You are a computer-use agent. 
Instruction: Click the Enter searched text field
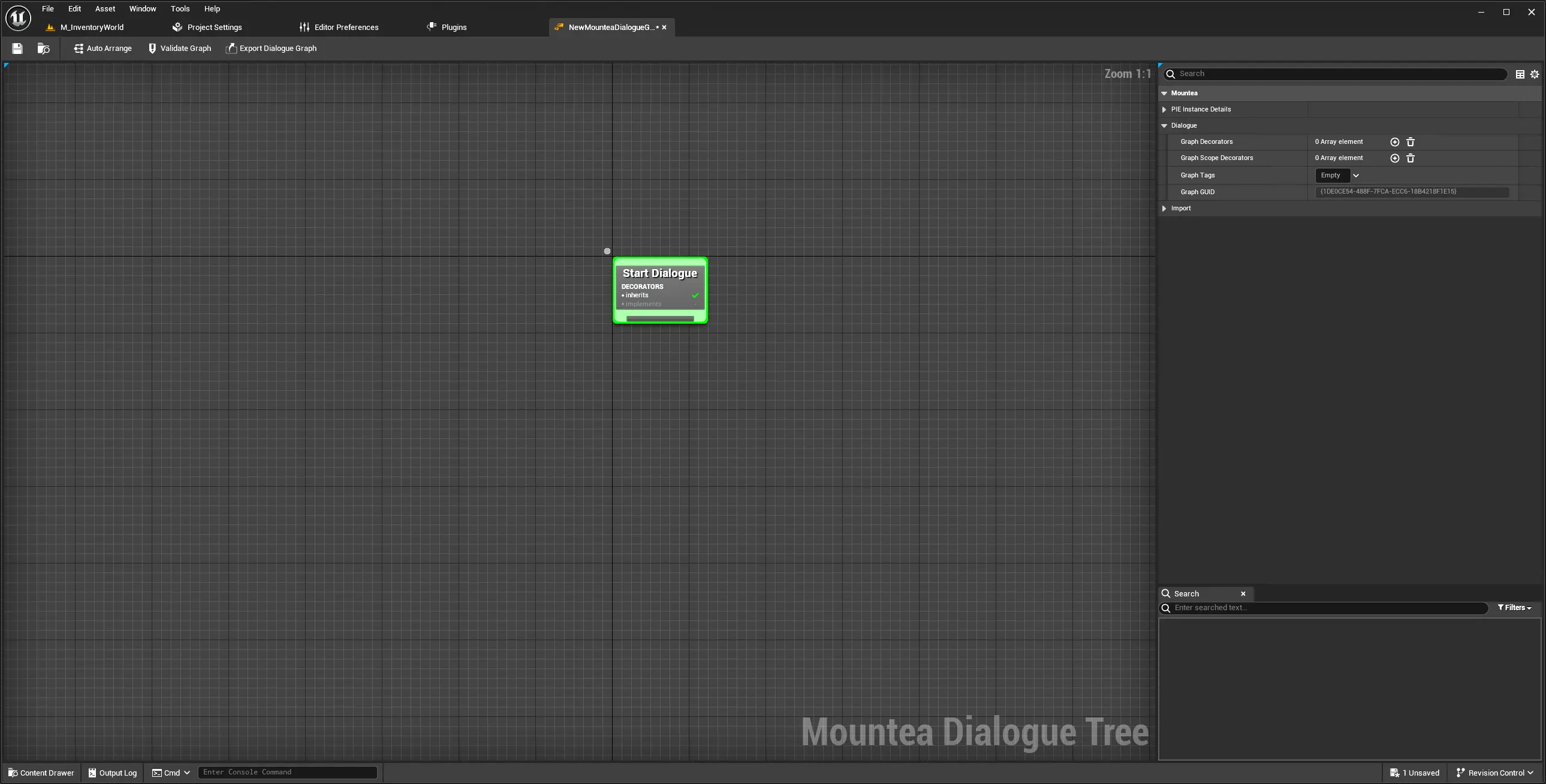pyautogui.click(x=1327, y=608)
